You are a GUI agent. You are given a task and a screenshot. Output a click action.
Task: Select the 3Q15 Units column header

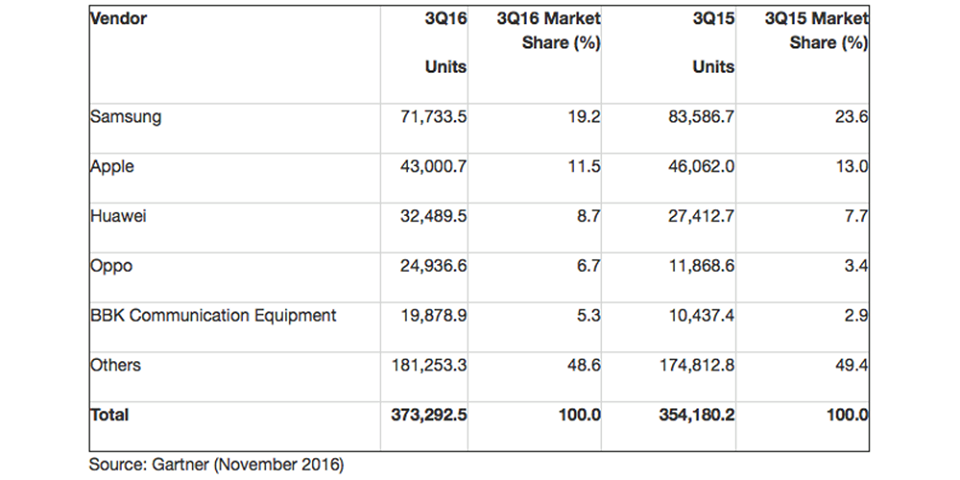pyautogui.click(x=712, y=43)
